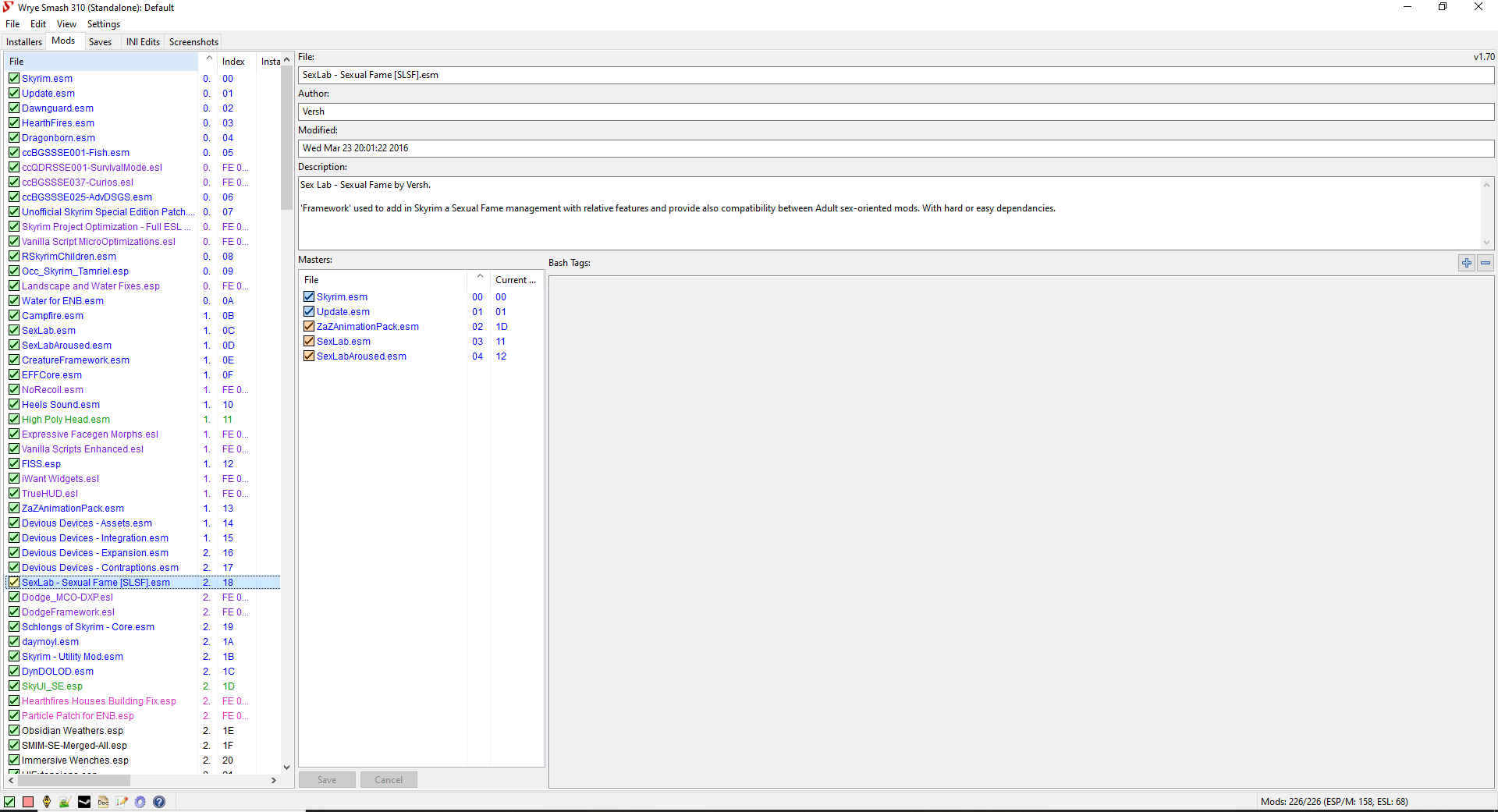1498x812 pixels.
Task: Uncheck SkyUI_SE.esp in mod list
Action: [x=14, y=686]
